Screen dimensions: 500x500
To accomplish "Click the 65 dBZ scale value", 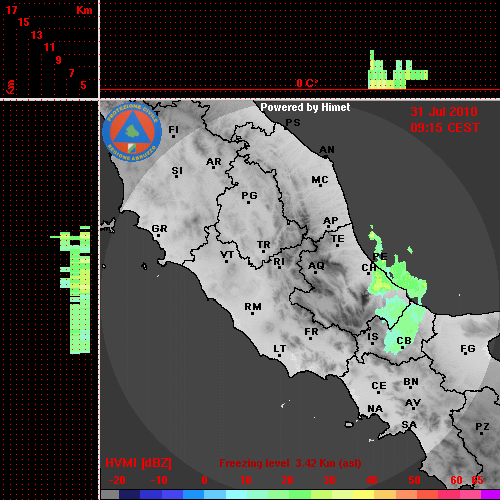I will click(x=477, y=480).
